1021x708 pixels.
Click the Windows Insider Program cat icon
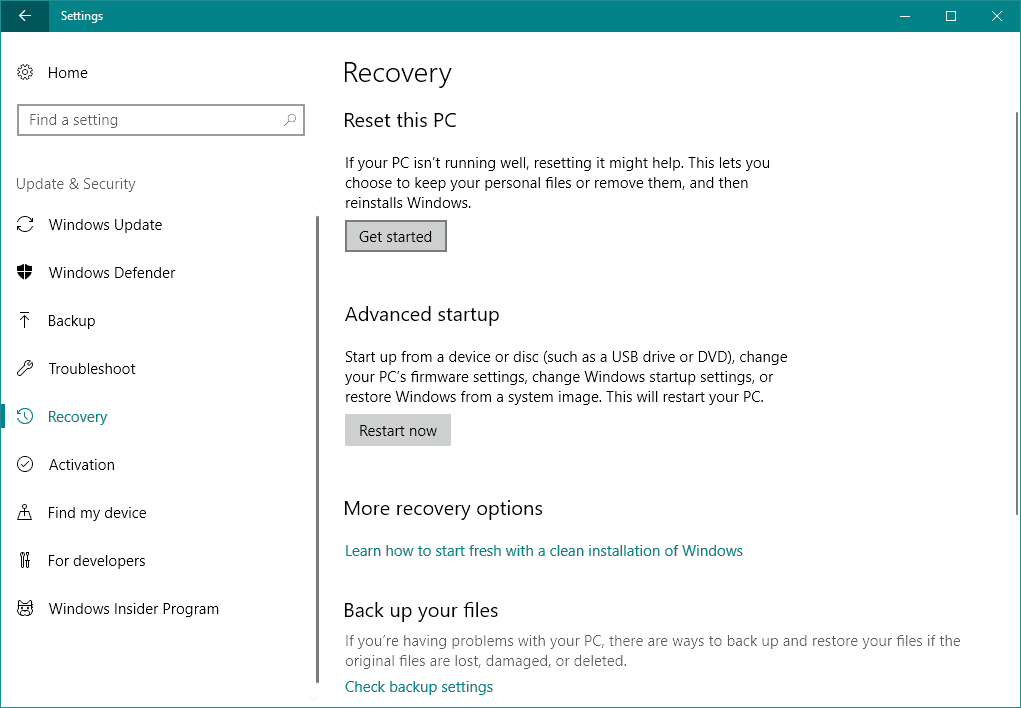[25, 608]
